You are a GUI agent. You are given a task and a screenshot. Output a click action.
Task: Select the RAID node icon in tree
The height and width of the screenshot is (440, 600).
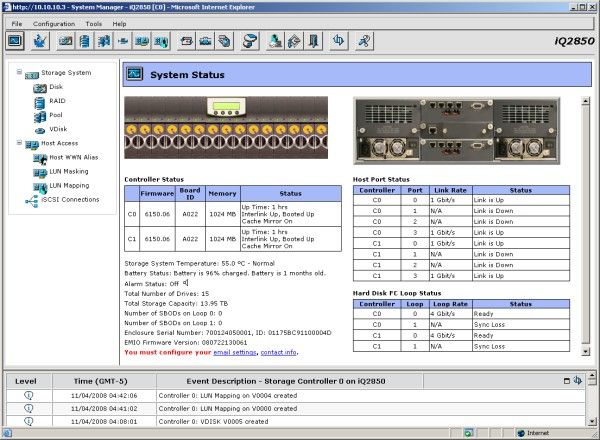tap(40, 102)
